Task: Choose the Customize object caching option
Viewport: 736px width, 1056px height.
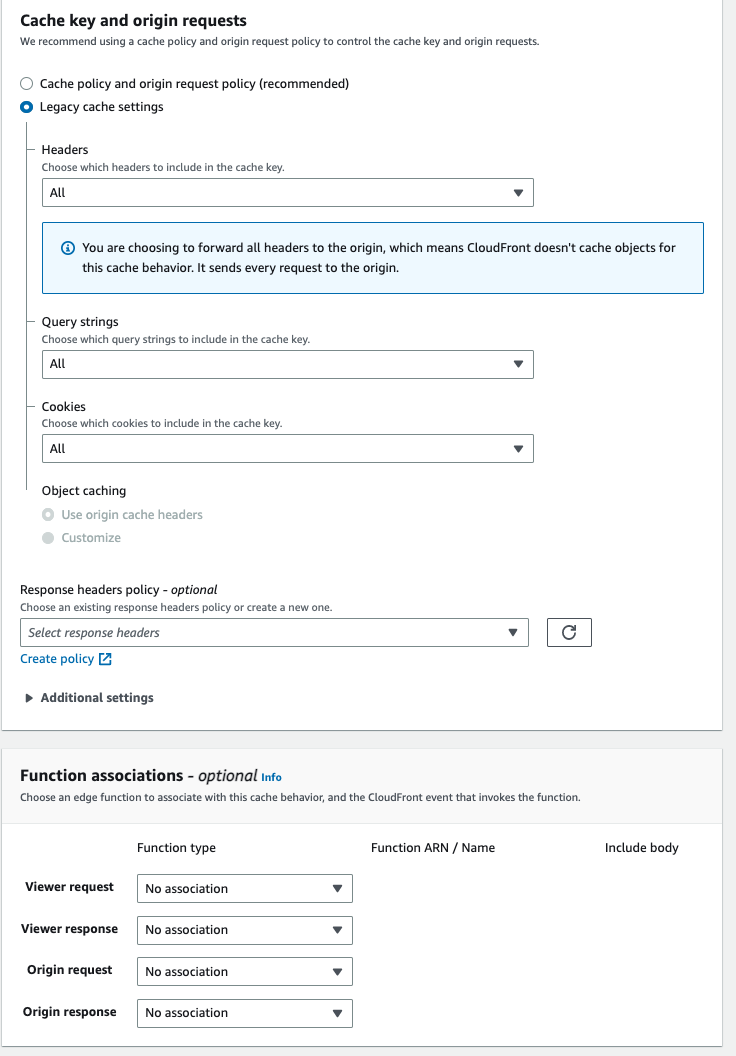Action: (x=46, y=537)
